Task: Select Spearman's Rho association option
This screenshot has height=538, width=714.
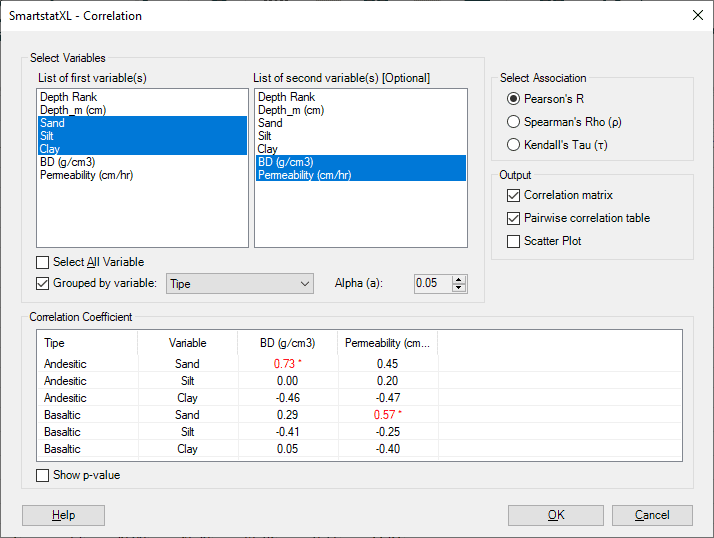Action: point(514,122)
